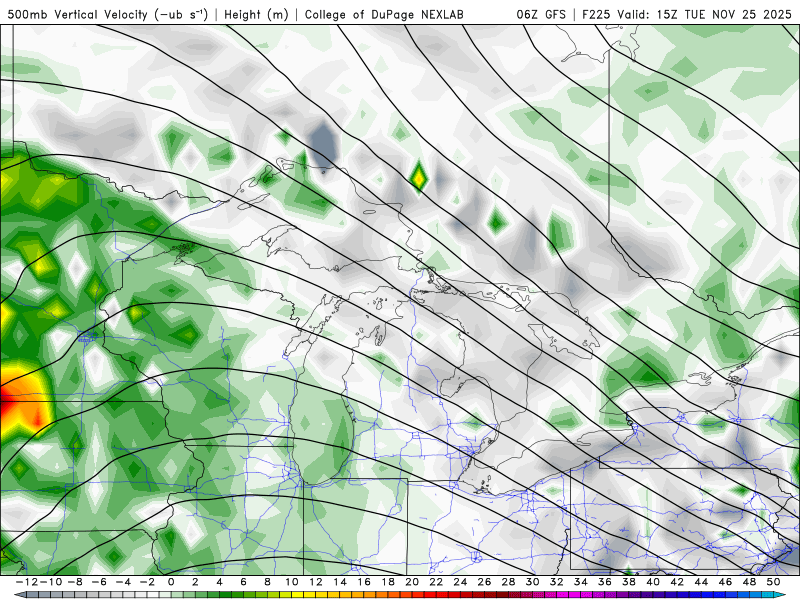Click the "06Z GFS" model run label
This screenshot has width=800, height=600.
541,15
